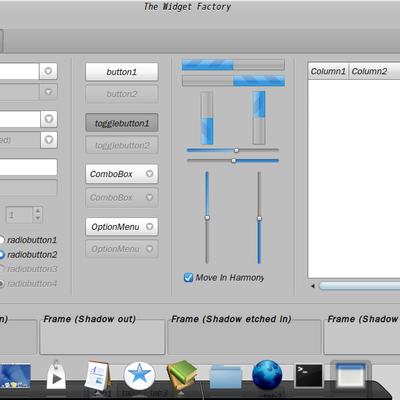
Task: Launch the blue globe web browser icon
Action: click(267, 375)
